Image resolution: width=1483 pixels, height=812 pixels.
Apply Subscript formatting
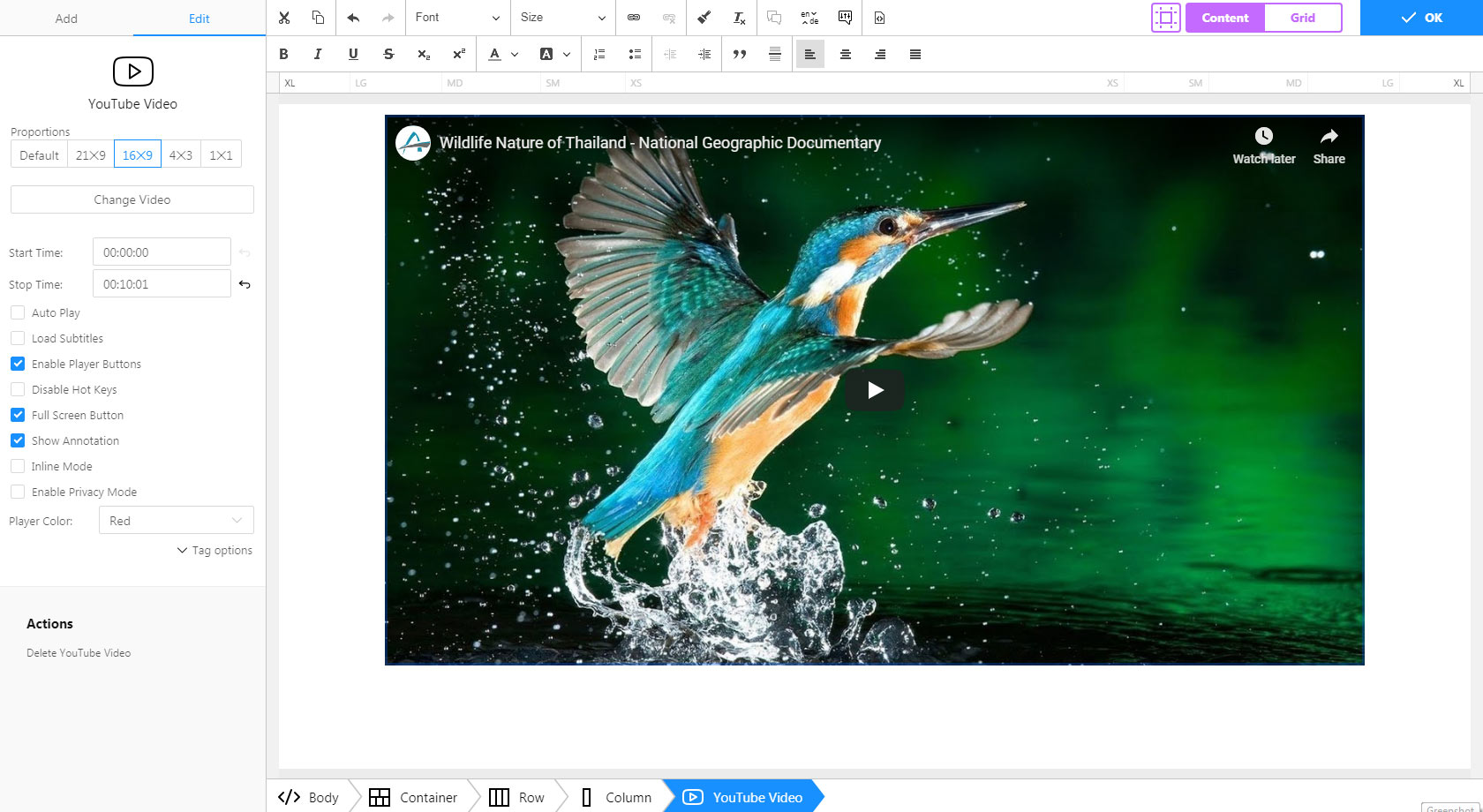pos(424,54)
